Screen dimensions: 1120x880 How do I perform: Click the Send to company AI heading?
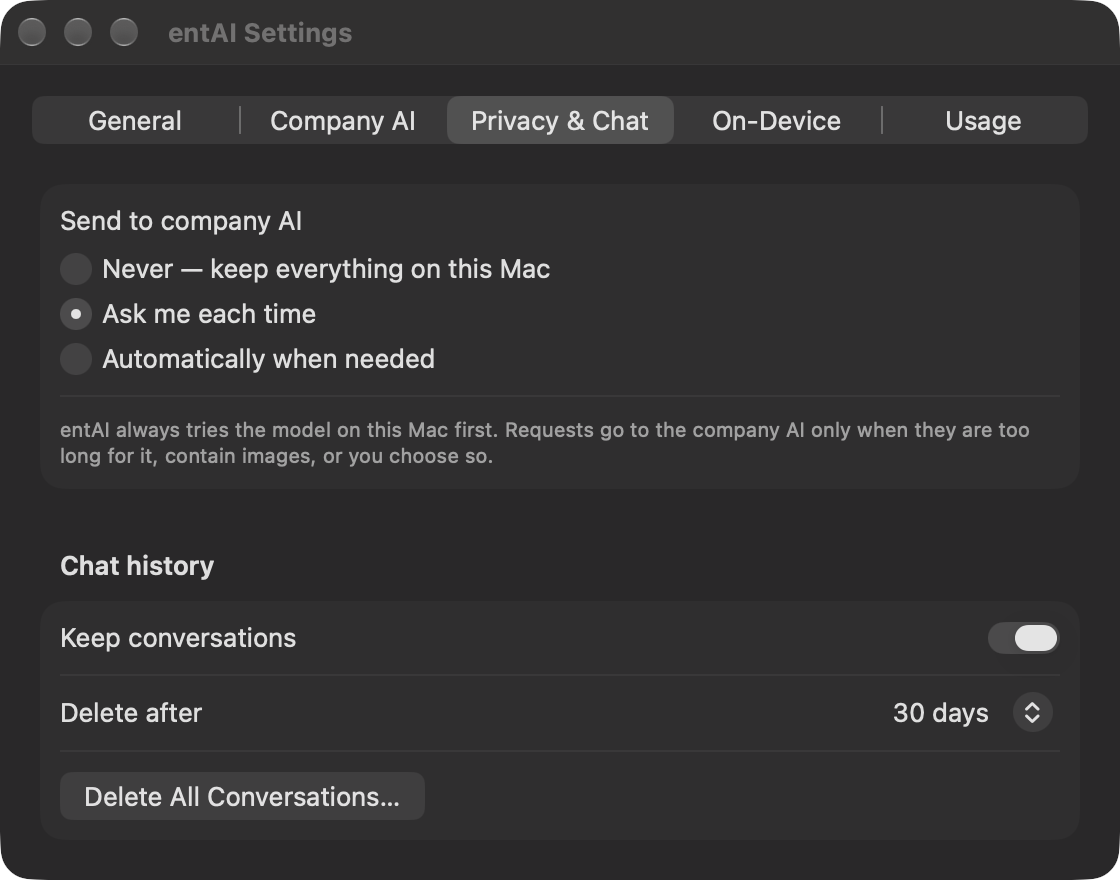point(181,221)
